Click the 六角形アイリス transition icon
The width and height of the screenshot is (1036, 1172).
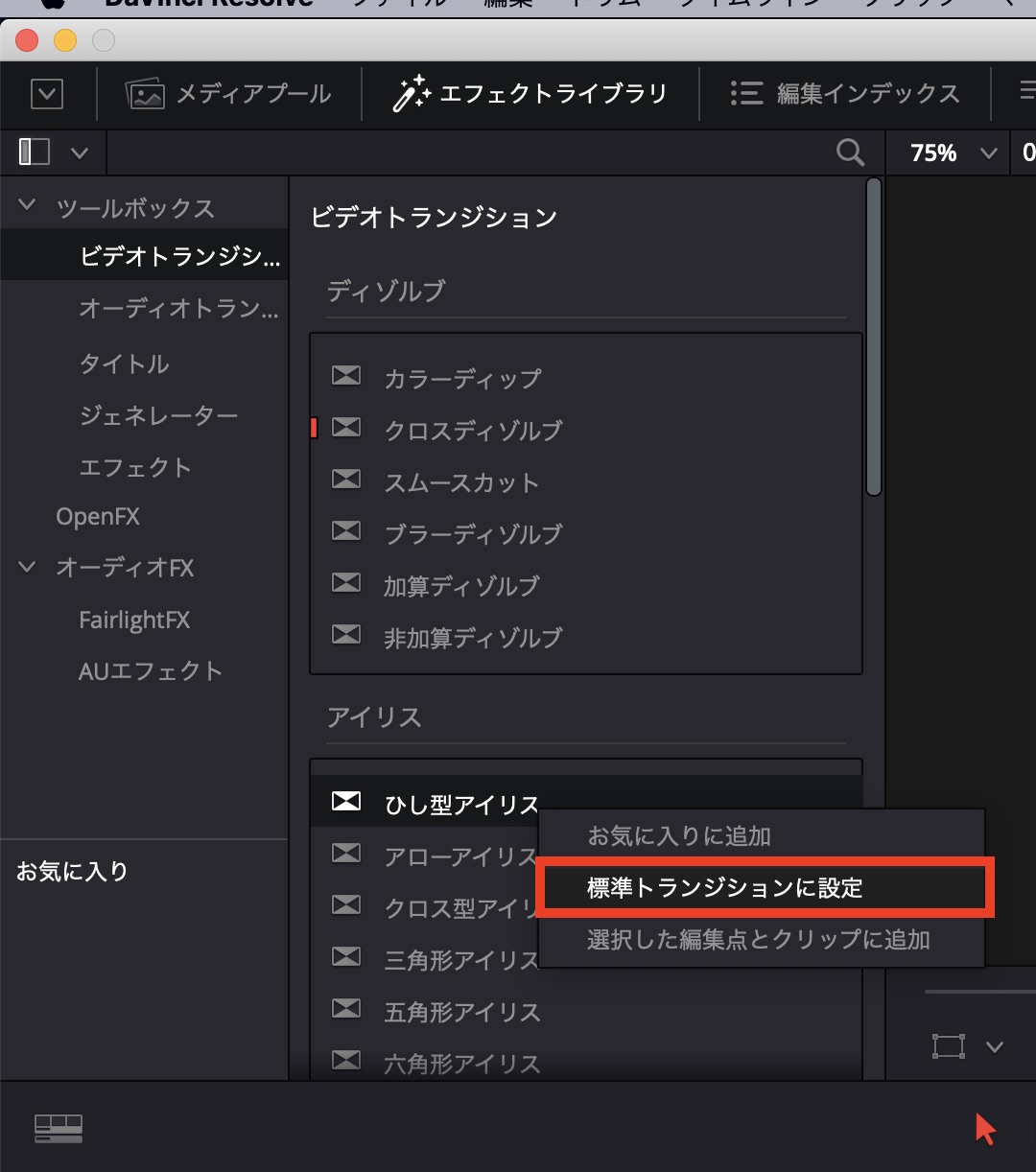tap(346, 1060)
